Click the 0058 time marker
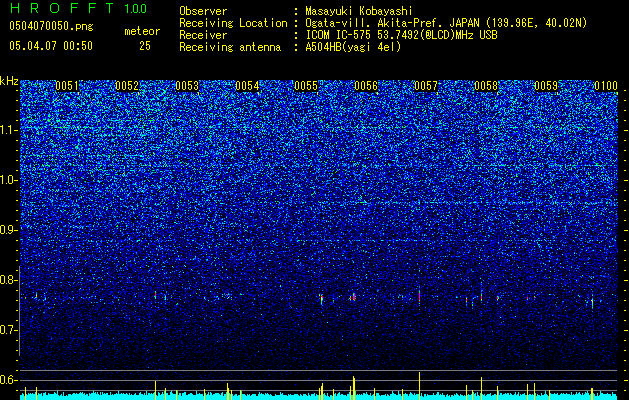 click(x=486, y=86)
